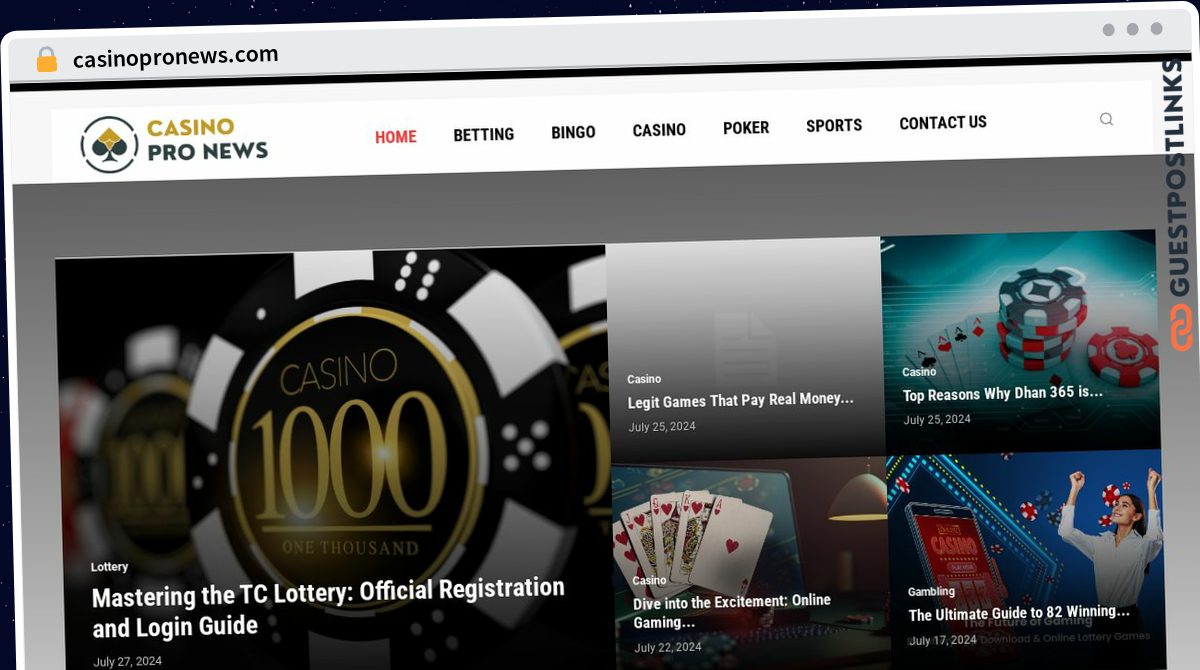Open Ultimate Guide to 82 Winning article
1200x670 pixels.
pyautogui.click(x=1019, y=612)
